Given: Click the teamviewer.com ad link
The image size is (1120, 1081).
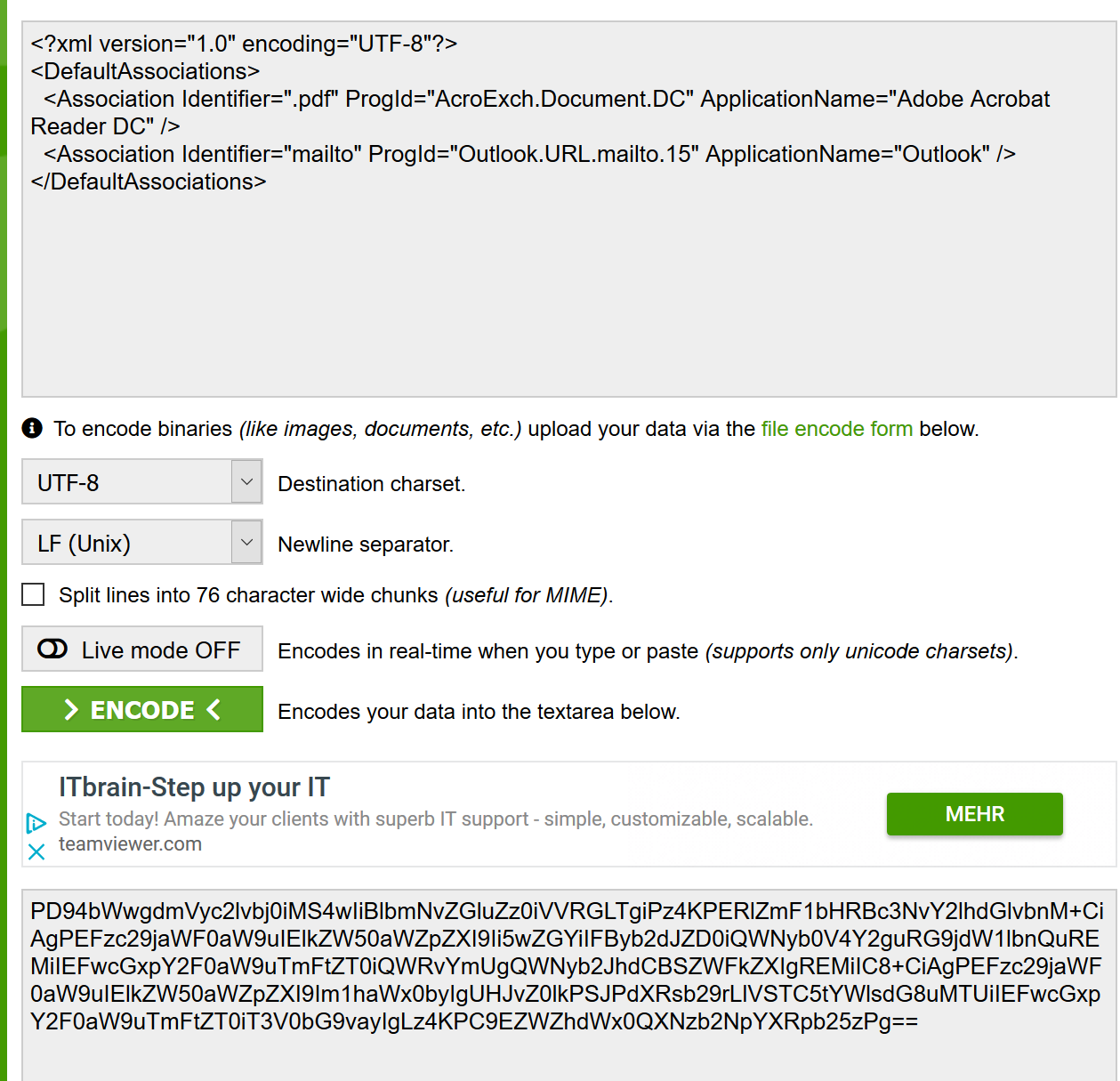Looking at the screenshot, I should (x=130, y=844).
